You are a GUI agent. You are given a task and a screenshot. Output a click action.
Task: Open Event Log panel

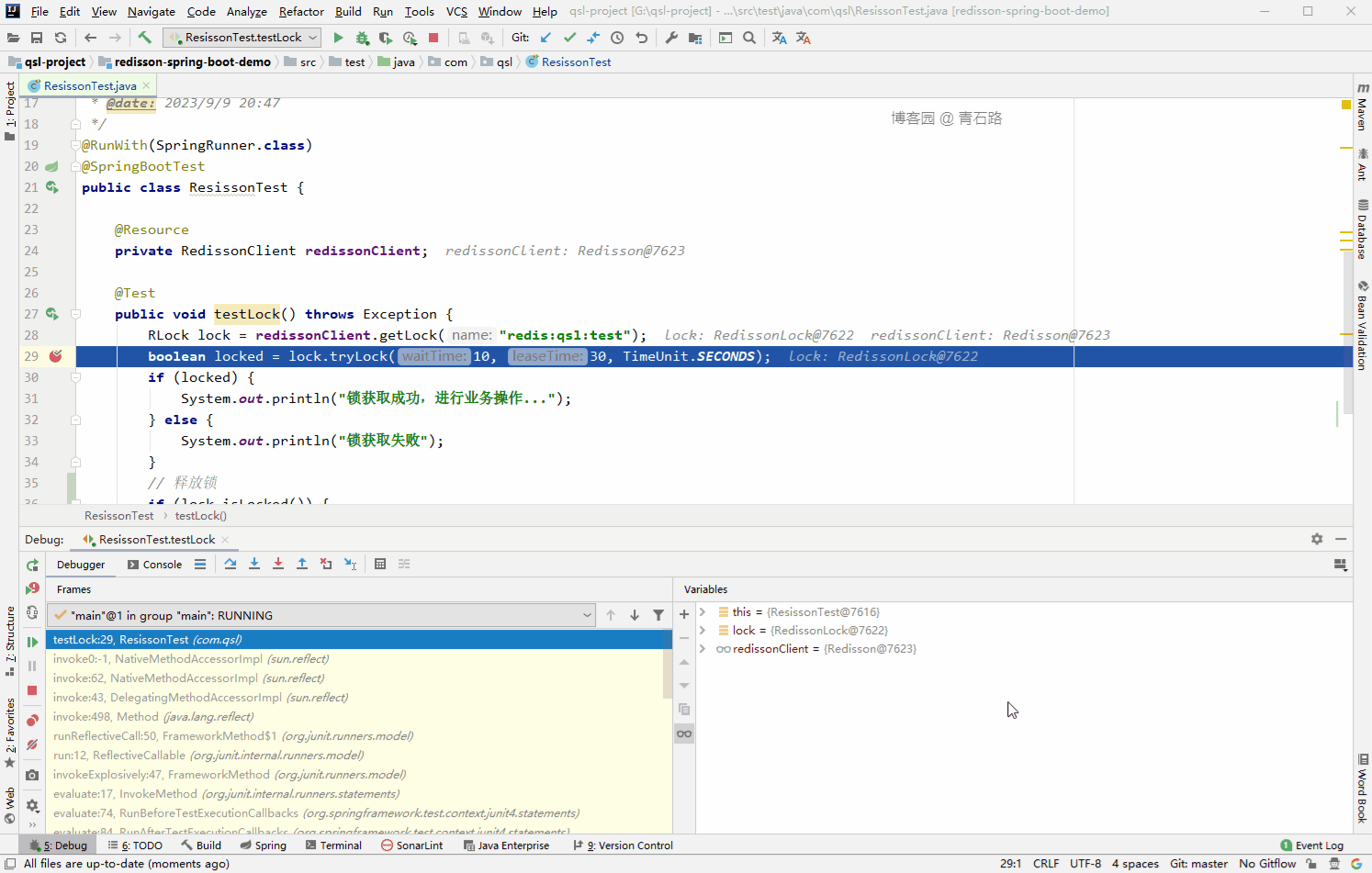point(1312,845)
